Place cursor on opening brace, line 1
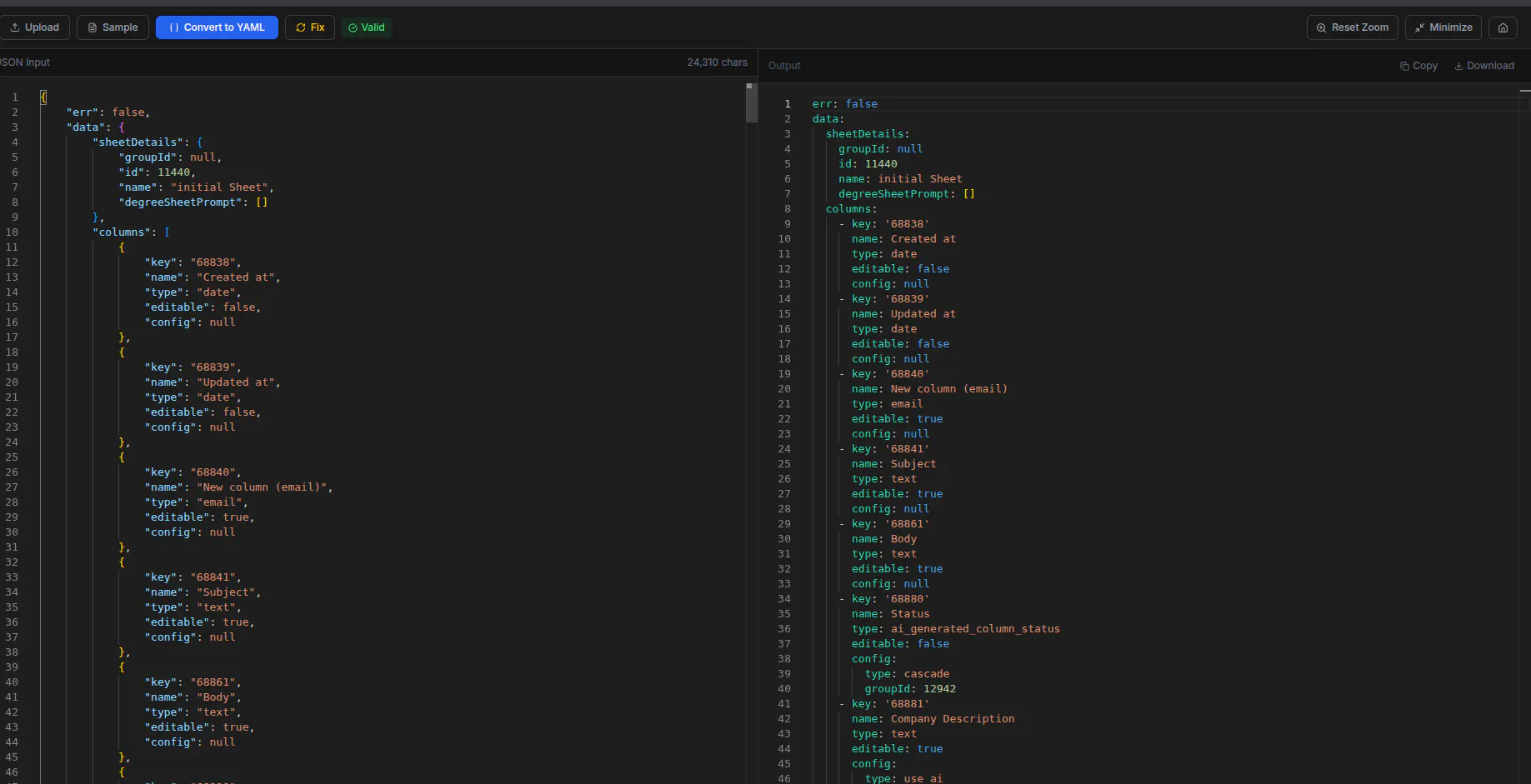This screenshot has height=784, width=1531. (x=43, y=97)
